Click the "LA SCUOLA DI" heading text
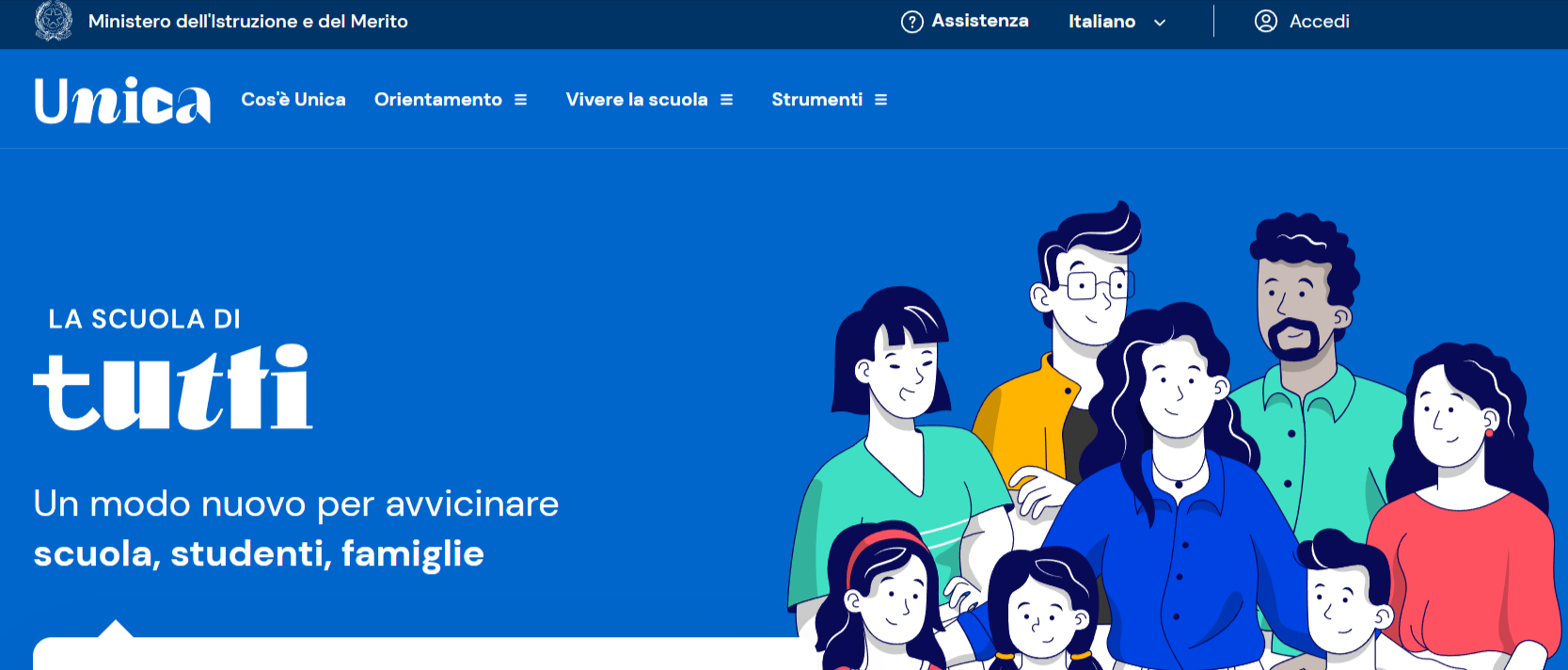 coord(144,320)
